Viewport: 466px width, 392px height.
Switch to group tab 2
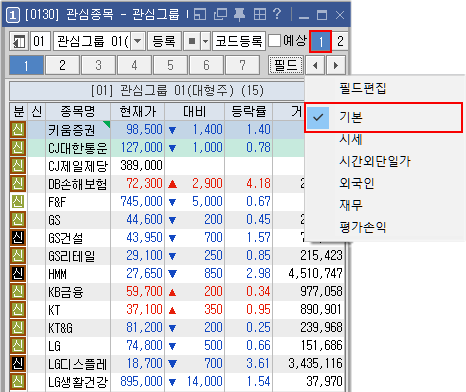click(x=62, y=65)
